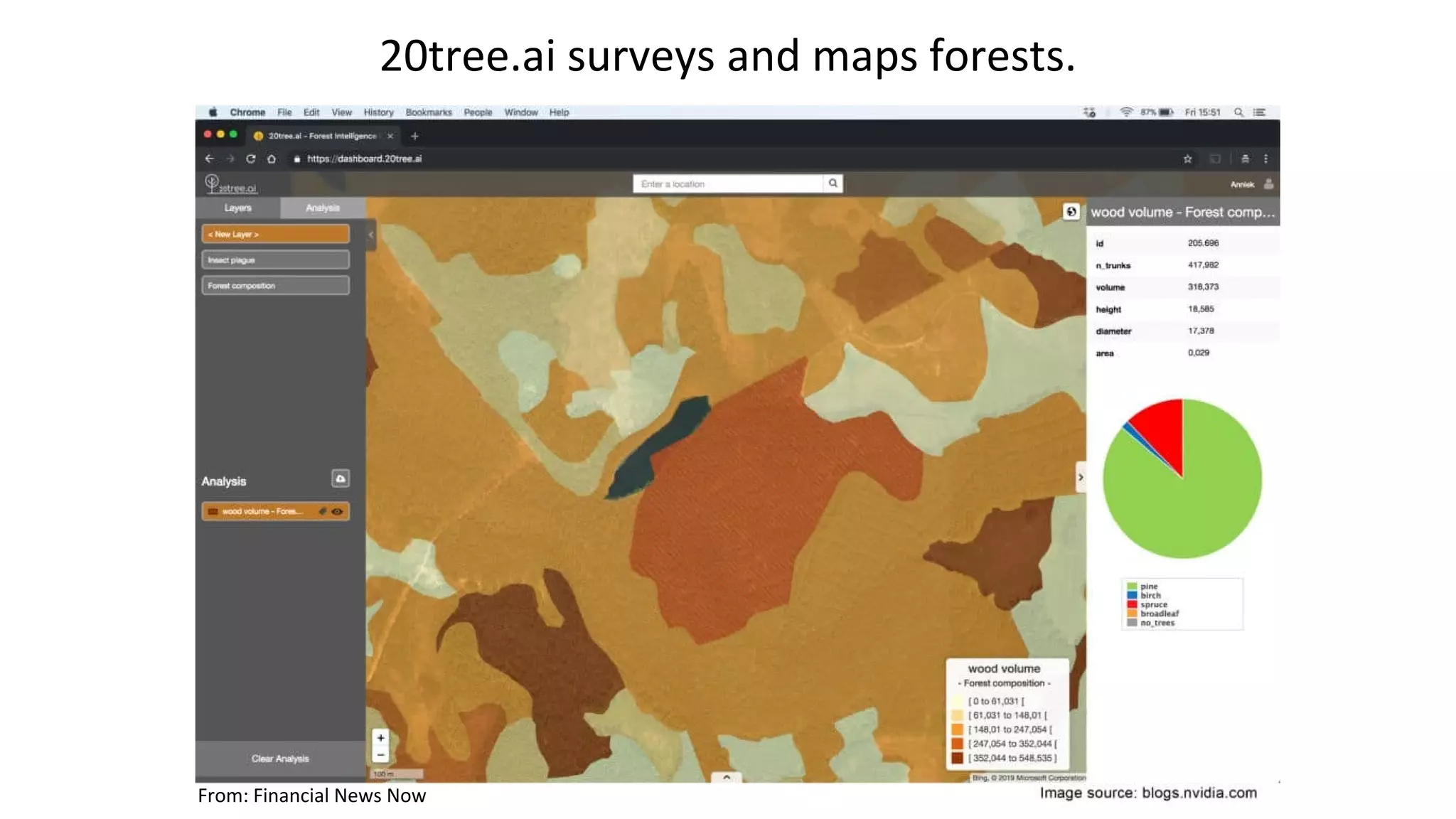Zoom out with the minus map button
Viewport: 1456px width, 819px height.
point(380,754)
